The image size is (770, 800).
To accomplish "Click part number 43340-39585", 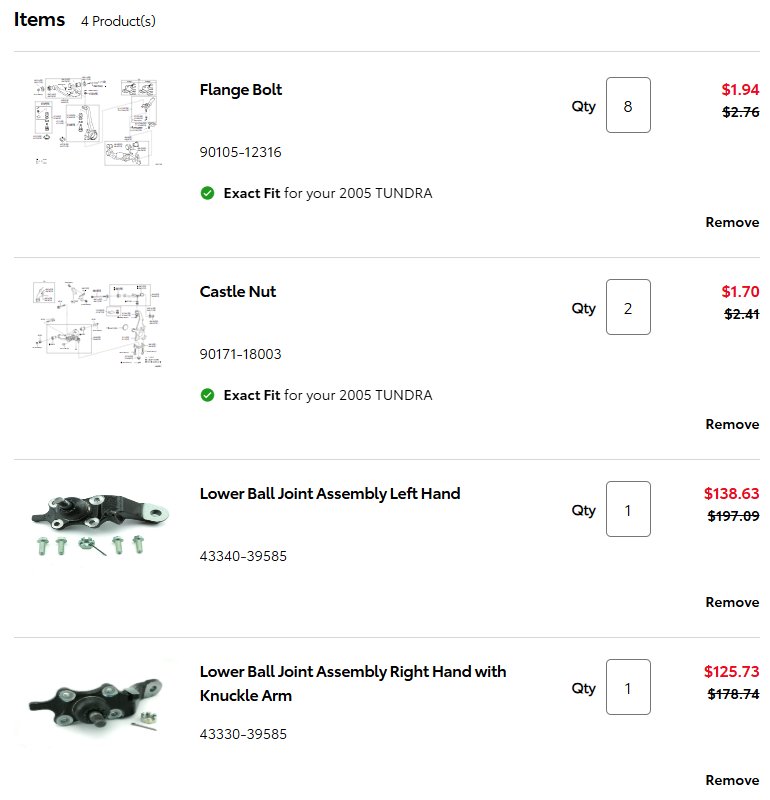I will click(x=243, y=556).
